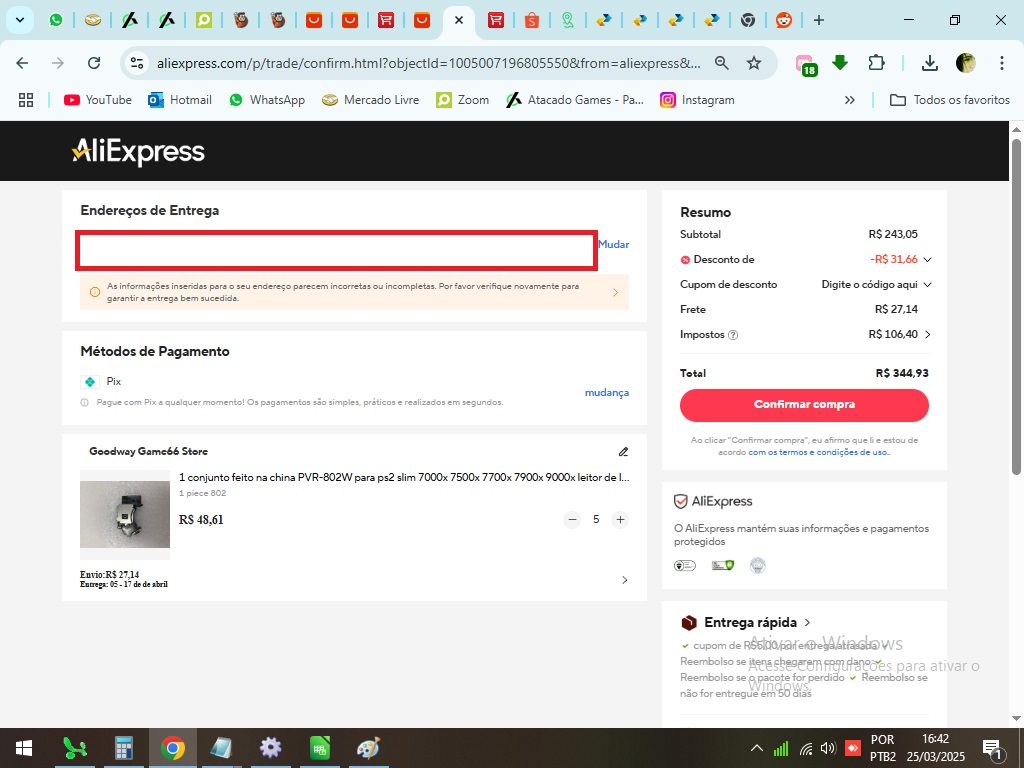
Task: Expand the shipping options chevron for Envio
Action: 625,580
